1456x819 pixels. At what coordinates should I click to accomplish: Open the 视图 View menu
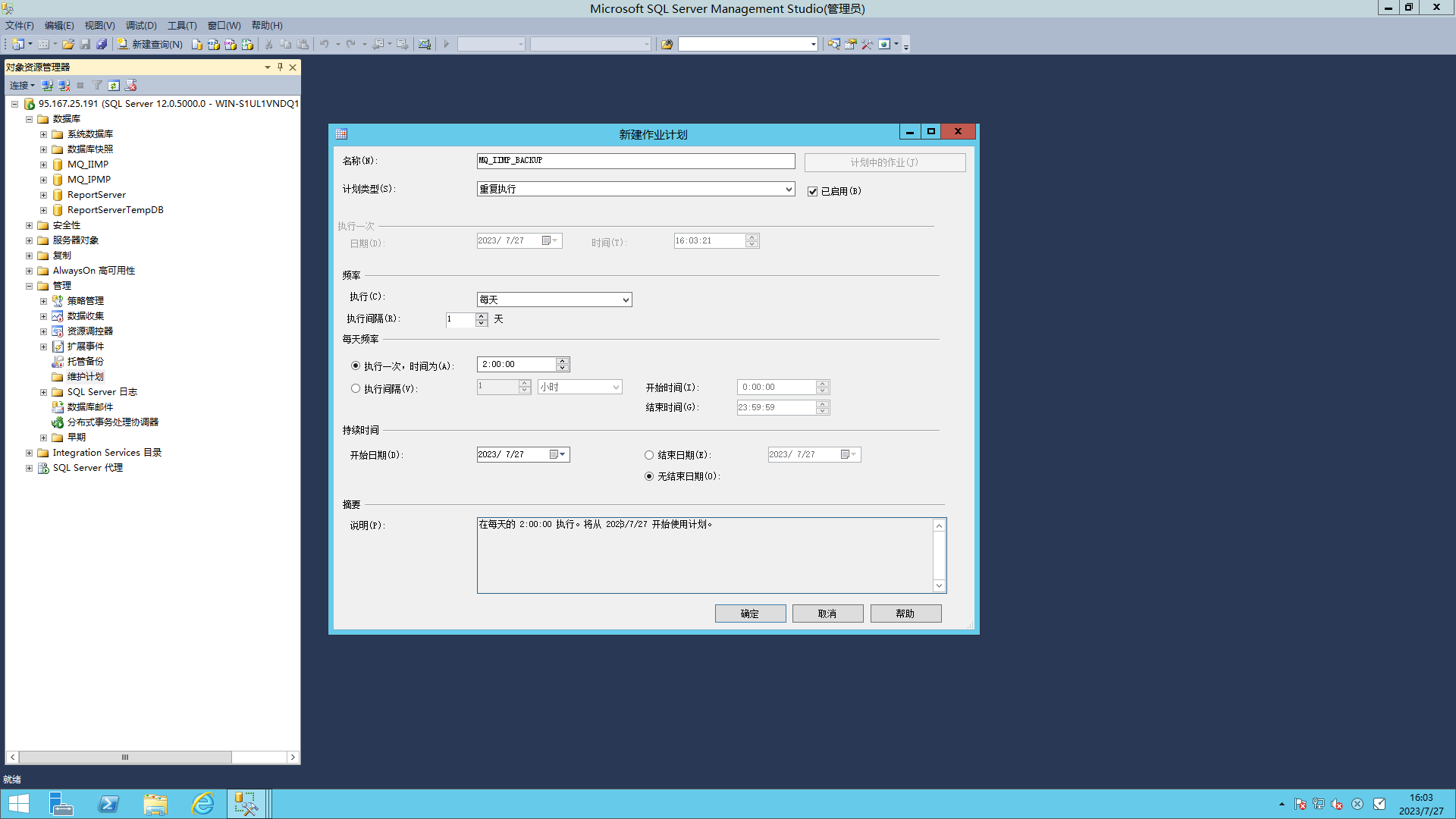tap(99, 25)
